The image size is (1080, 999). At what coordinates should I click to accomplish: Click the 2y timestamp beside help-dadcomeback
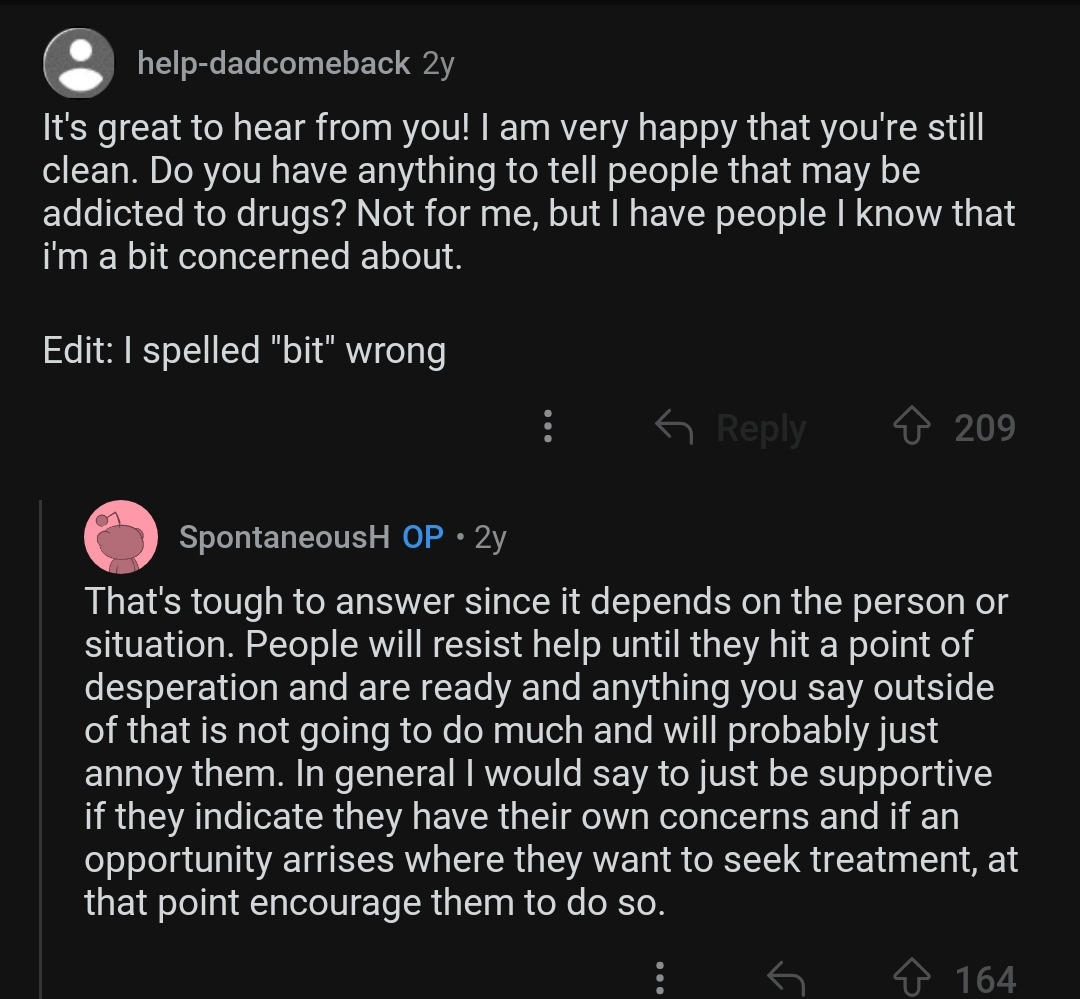pyautogui.click(x=438, y=63)
